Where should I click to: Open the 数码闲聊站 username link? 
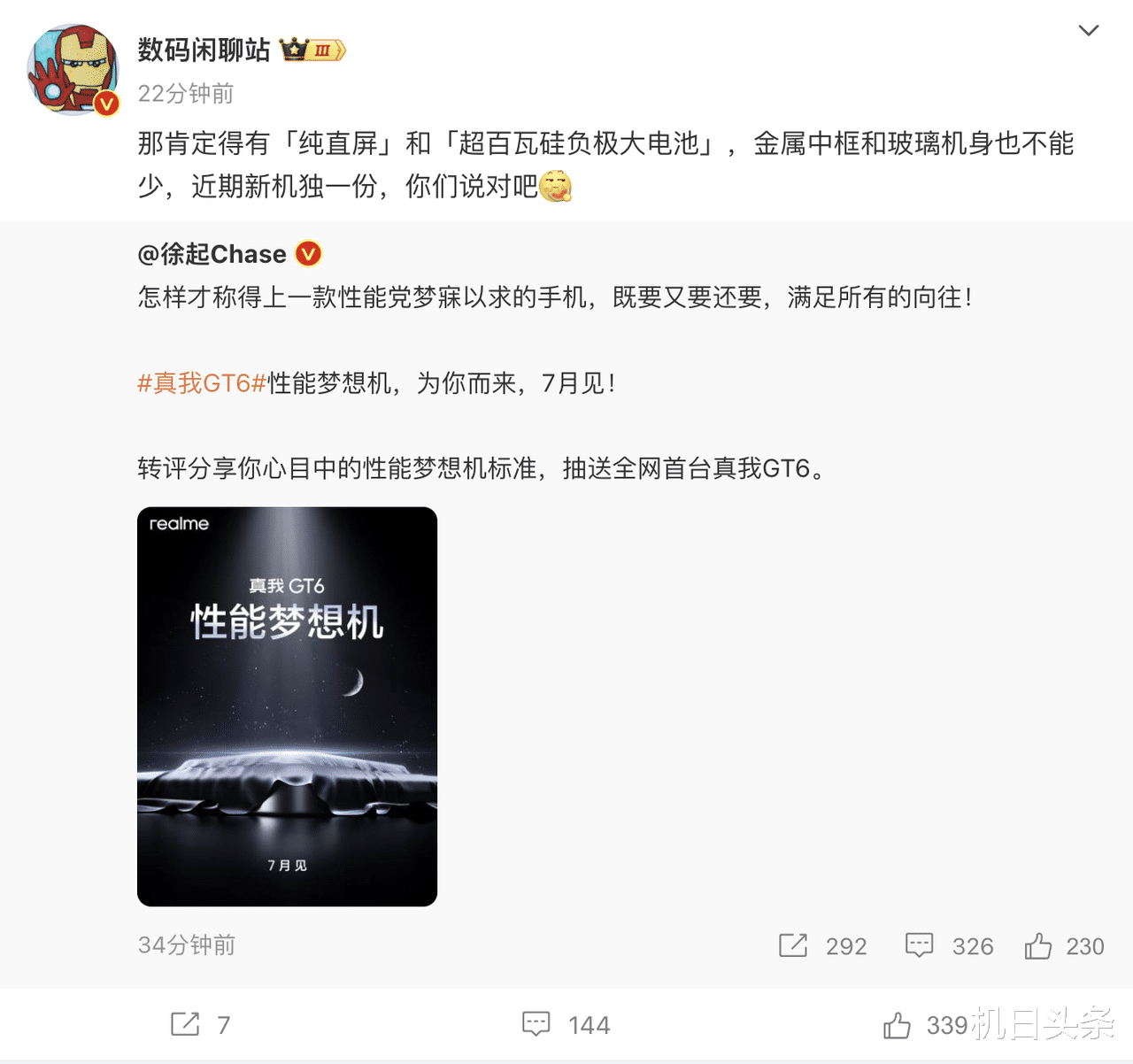coord(204,50)
